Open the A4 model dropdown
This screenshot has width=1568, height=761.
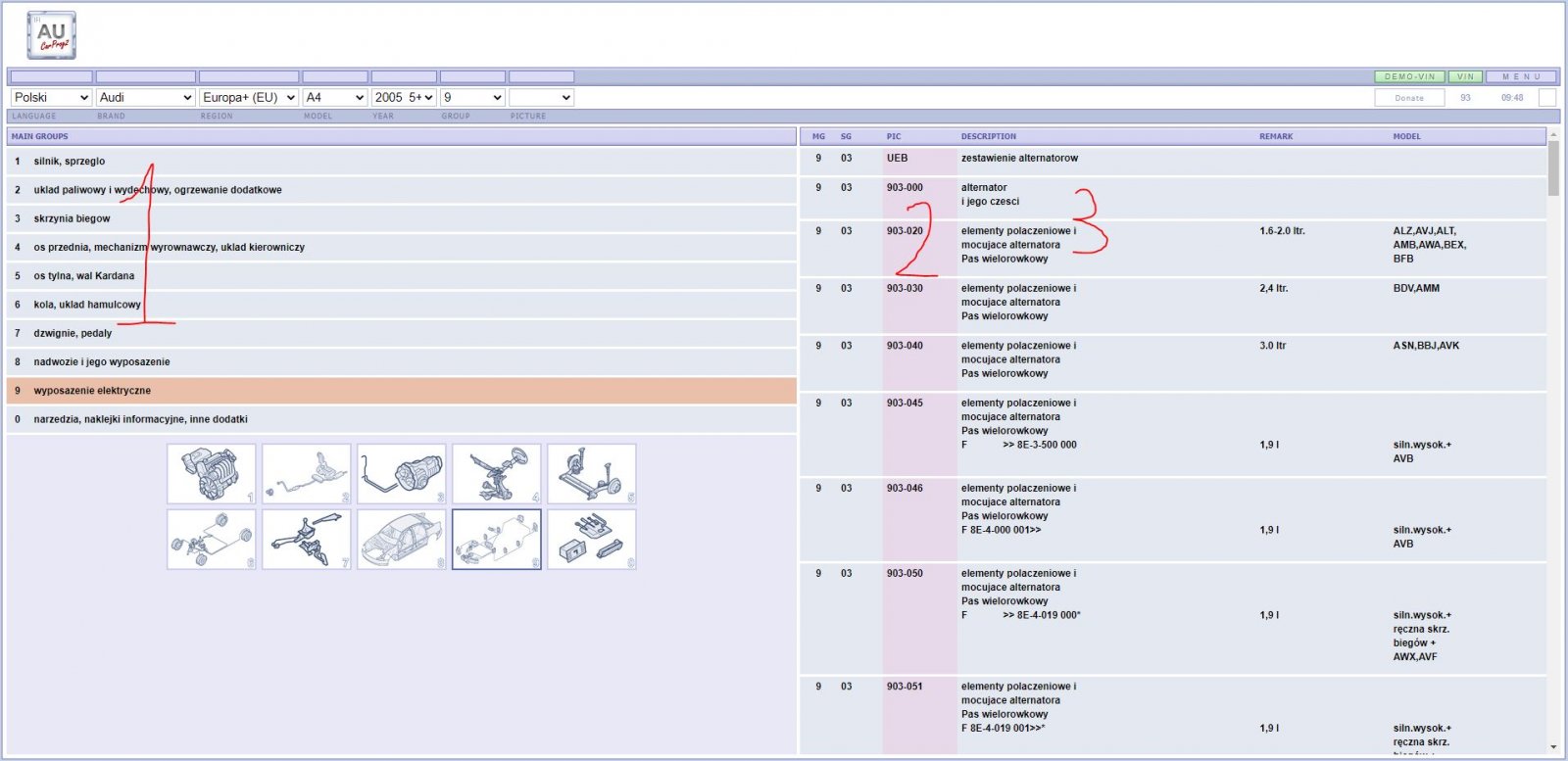(x=335, y=98)
